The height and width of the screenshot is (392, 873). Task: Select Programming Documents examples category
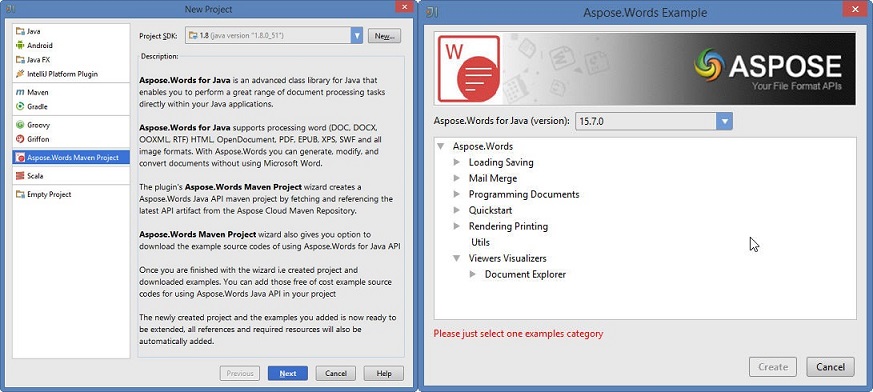pyautogui.click(x=524, y=195)
